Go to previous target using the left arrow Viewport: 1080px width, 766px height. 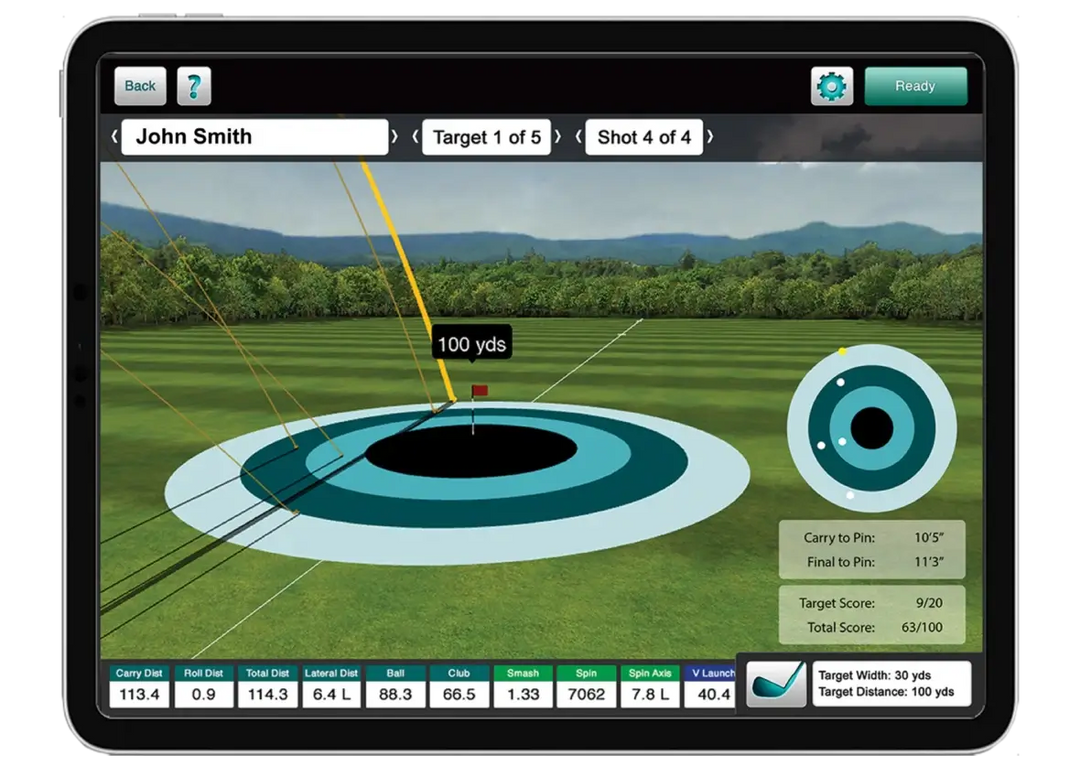coord(415,137)
